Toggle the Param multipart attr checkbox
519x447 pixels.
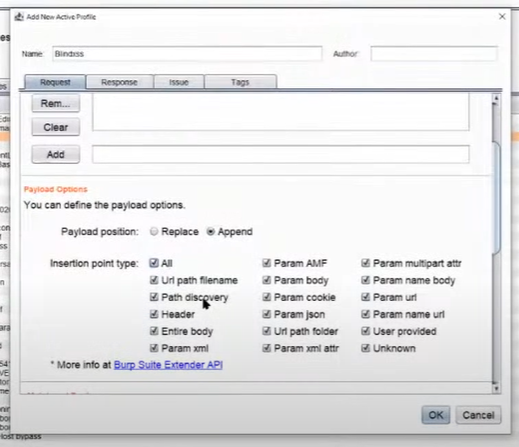click(x=366, y=263)
